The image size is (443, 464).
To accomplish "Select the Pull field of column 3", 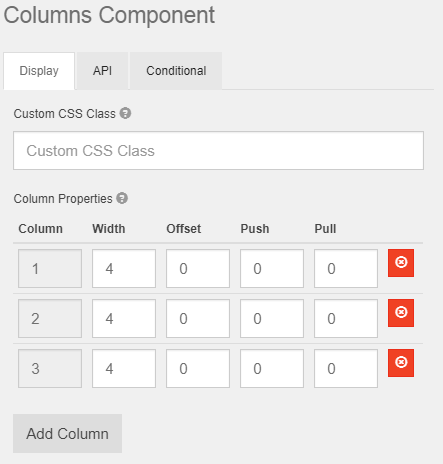I will pos(346,368).
